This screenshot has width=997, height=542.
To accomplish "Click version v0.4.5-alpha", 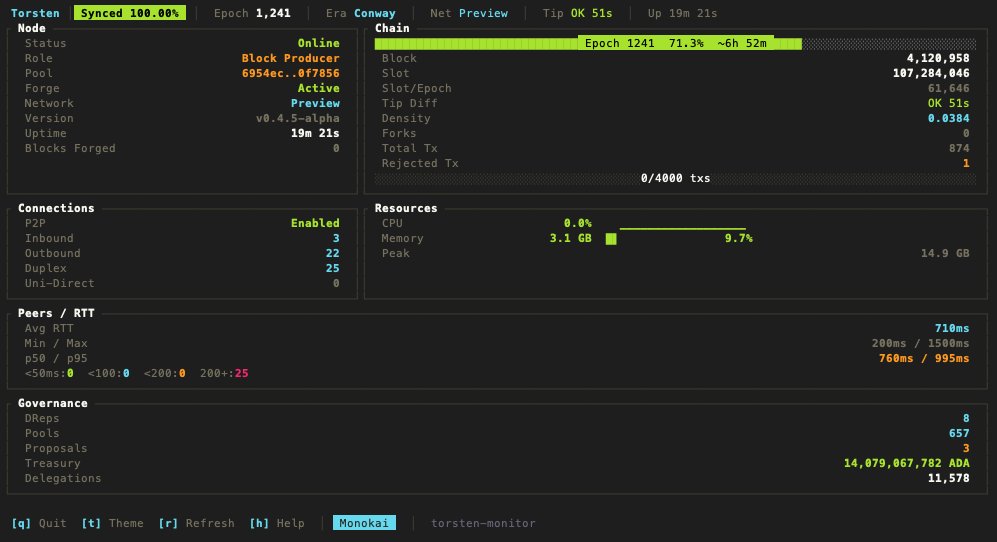I will click(x=298, y=118).
